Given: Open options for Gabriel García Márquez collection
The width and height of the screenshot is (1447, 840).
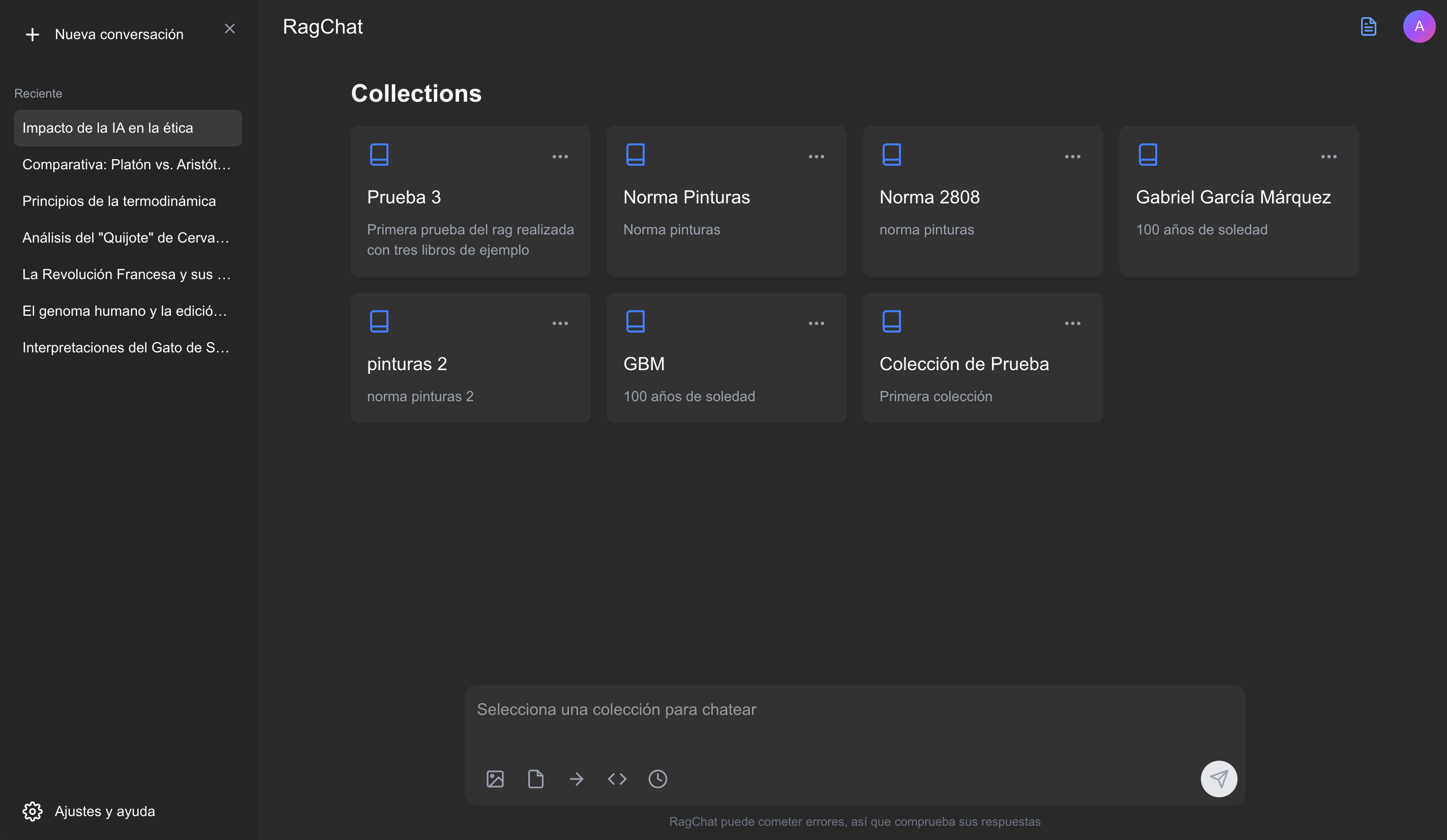Looking at the screenshot, I should [1328, 156].
